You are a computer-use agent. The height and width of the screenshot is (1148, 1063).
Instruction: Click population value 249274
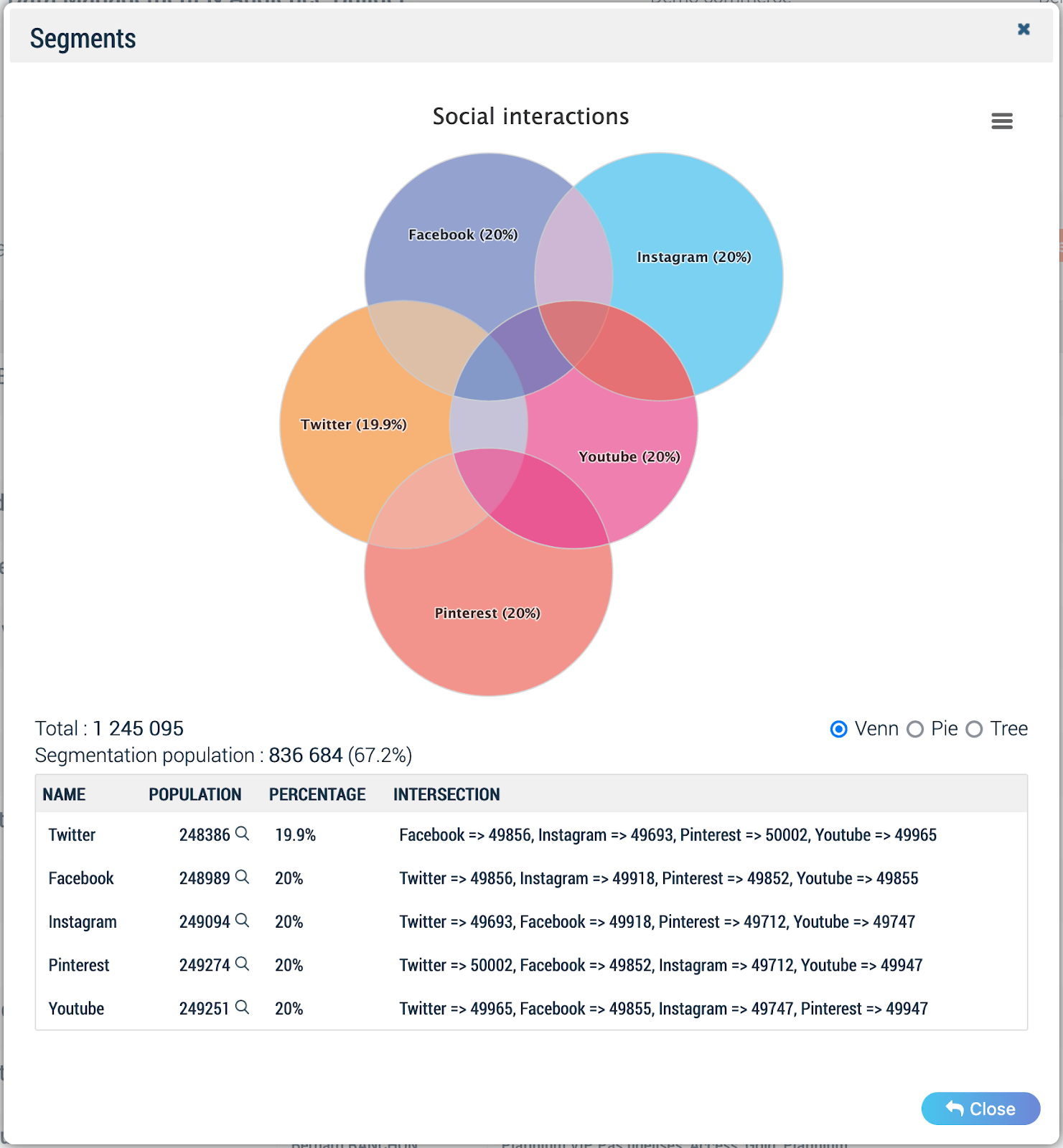205,965
